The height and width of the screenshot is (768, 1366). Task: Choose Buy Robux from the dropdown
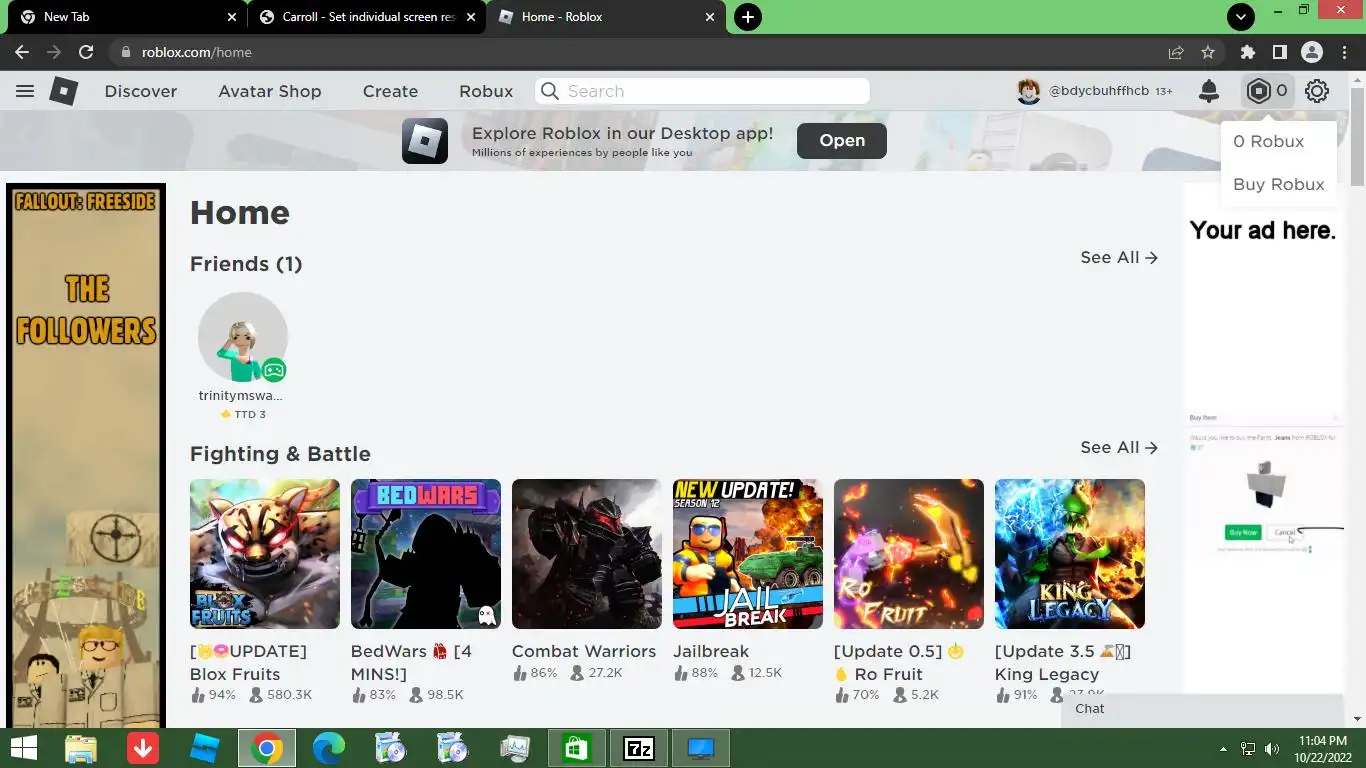pyautogui.click(x=1278, y=184)
